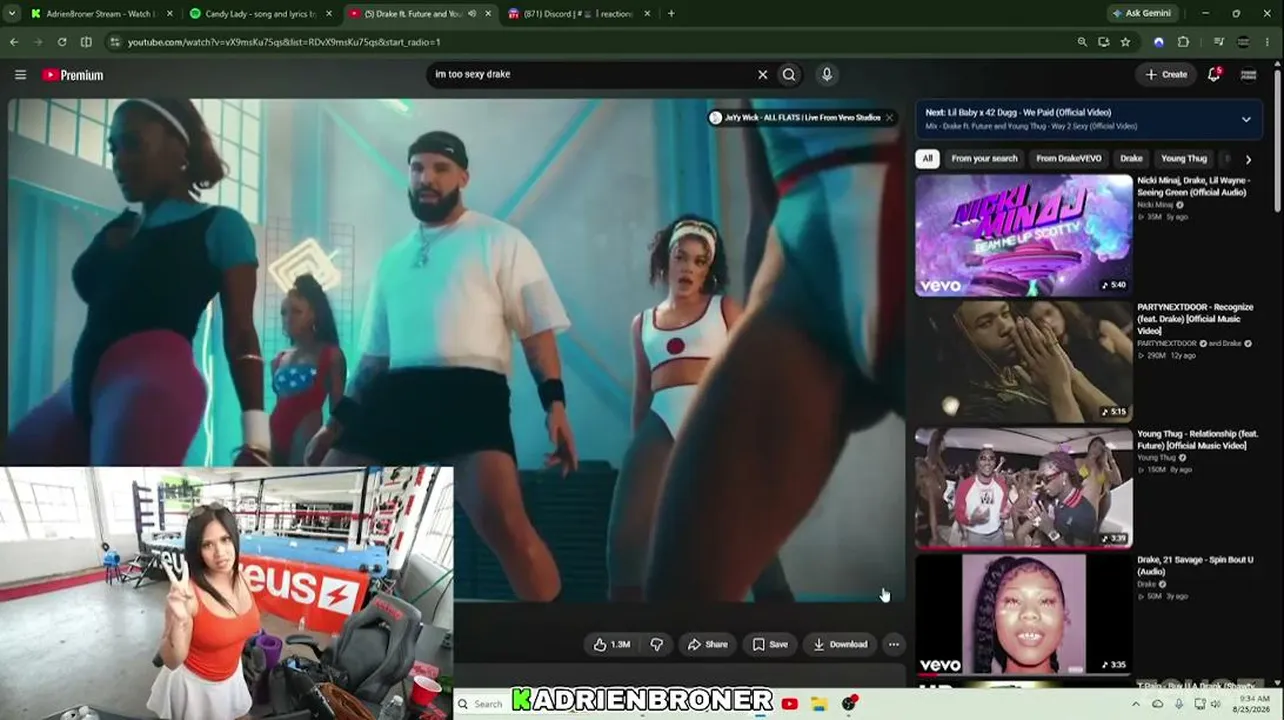Open the Young Thug Relationship thumbnail
This screenshot has width=1284, height=720.
point(1024,488)
